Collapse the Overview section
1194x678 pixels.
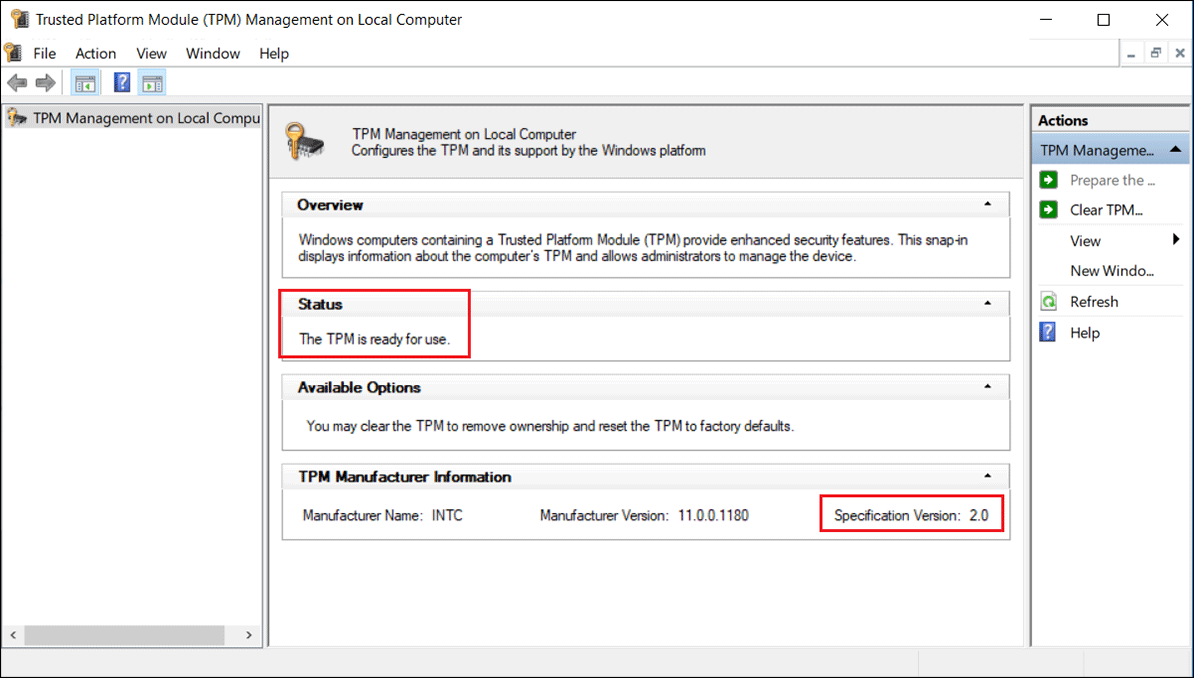(988, 204)
